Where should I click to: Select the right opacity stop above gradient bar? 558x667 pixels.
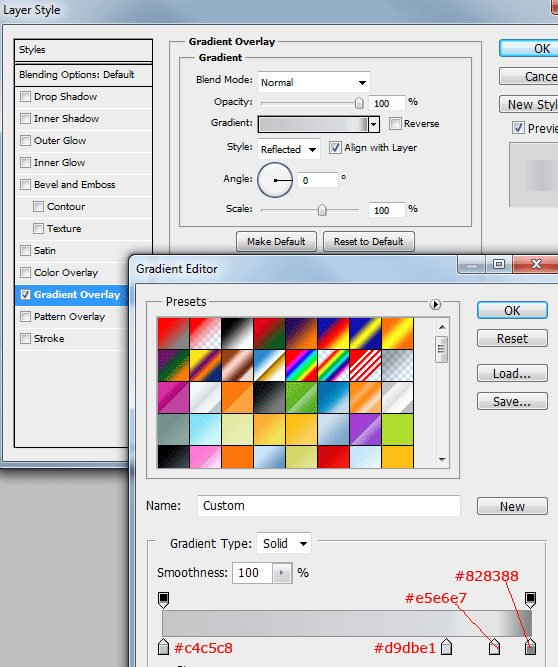[x=530, y=599]
